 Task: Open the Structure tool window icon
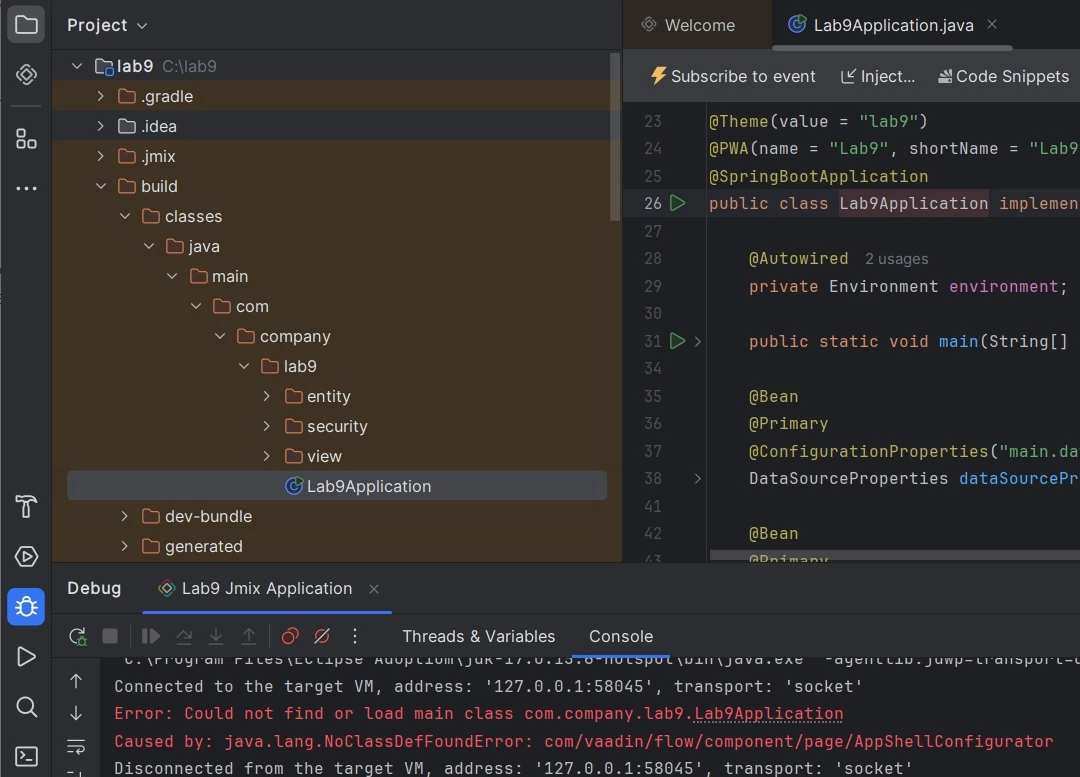(26, 139)
